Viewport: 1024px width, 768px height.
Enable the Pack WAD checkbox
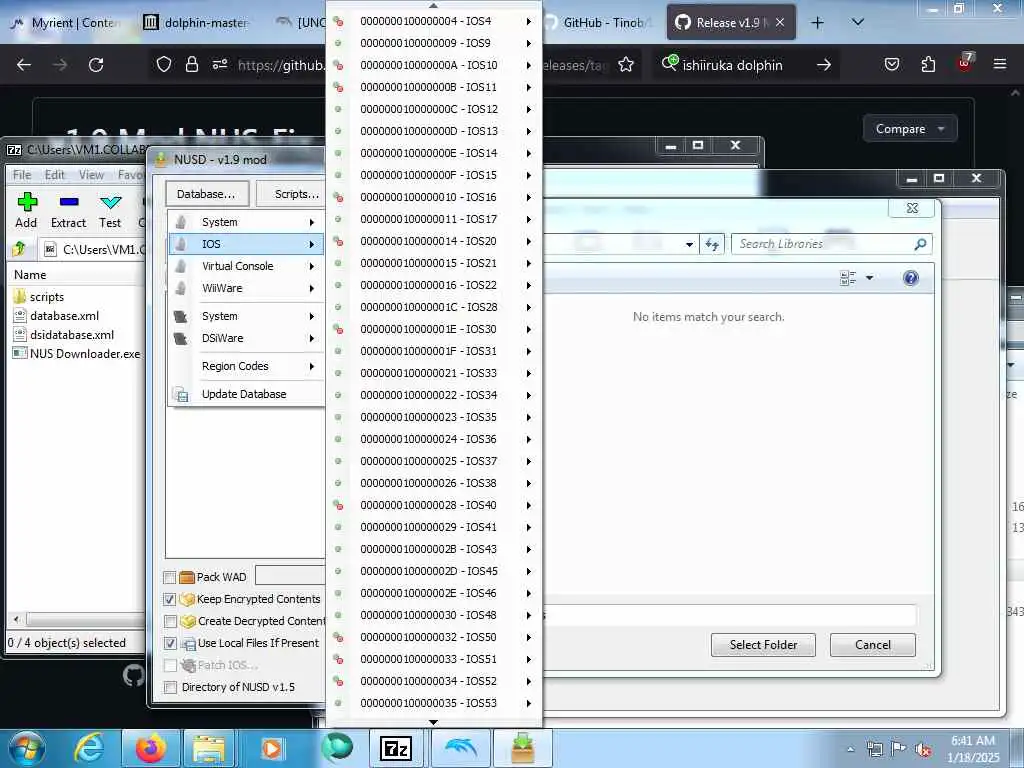pos(170,577)
